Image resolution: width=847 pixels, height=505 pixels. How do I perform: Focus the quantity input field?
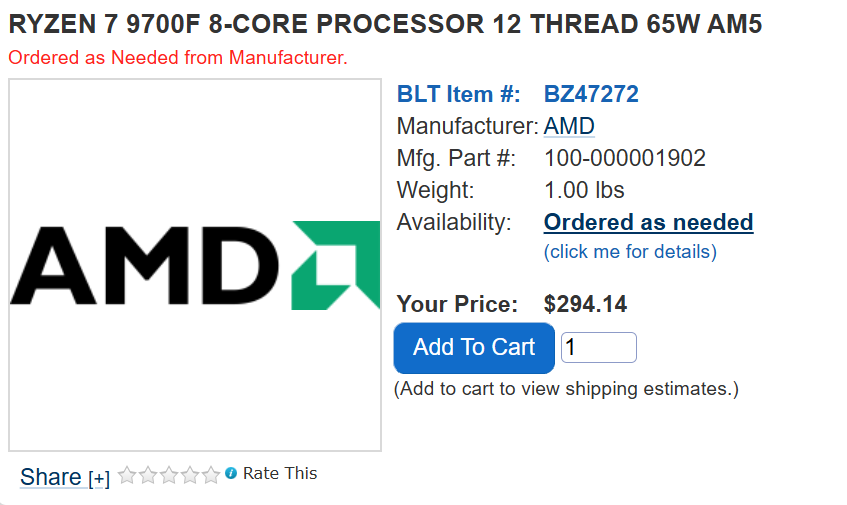click(599, 347)
